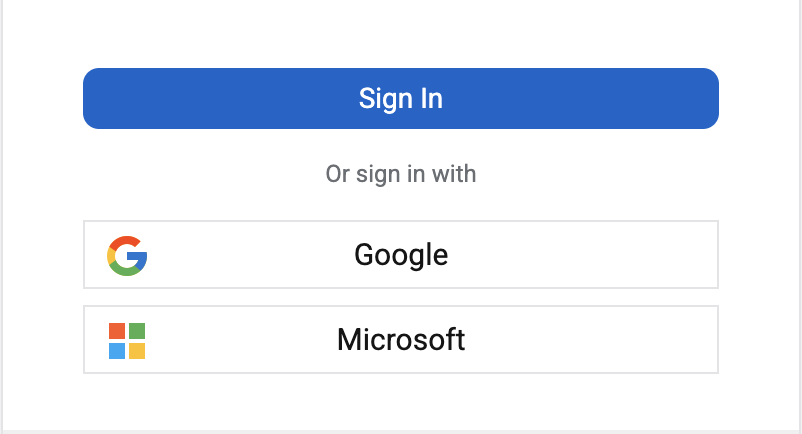
Task: Click the yellow square of Microsoft logo
Action: click(x=137, y=351)
